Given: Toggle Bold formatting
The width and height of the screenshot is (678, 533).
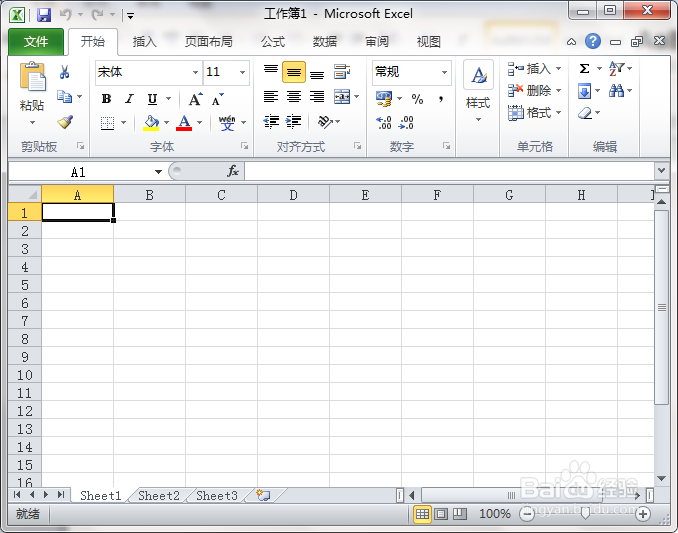Looking at the screenshot, I should pyautogui.click(x=106, y=99).
